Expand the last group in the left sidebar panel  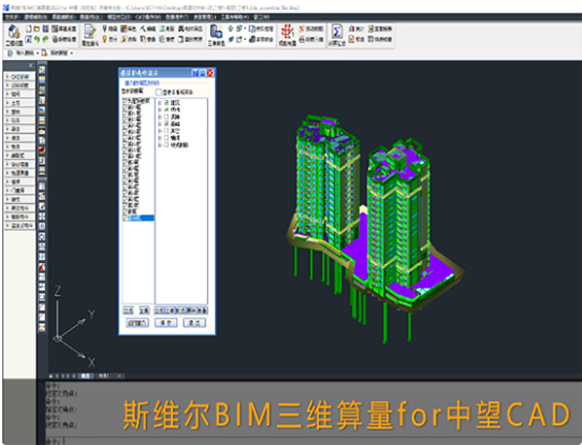tap(20, 225)
